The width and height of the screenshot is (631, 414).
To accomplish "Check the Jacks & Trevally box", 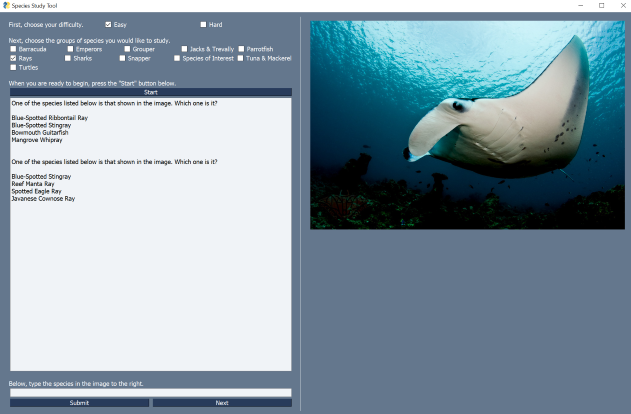I will 184,49.
